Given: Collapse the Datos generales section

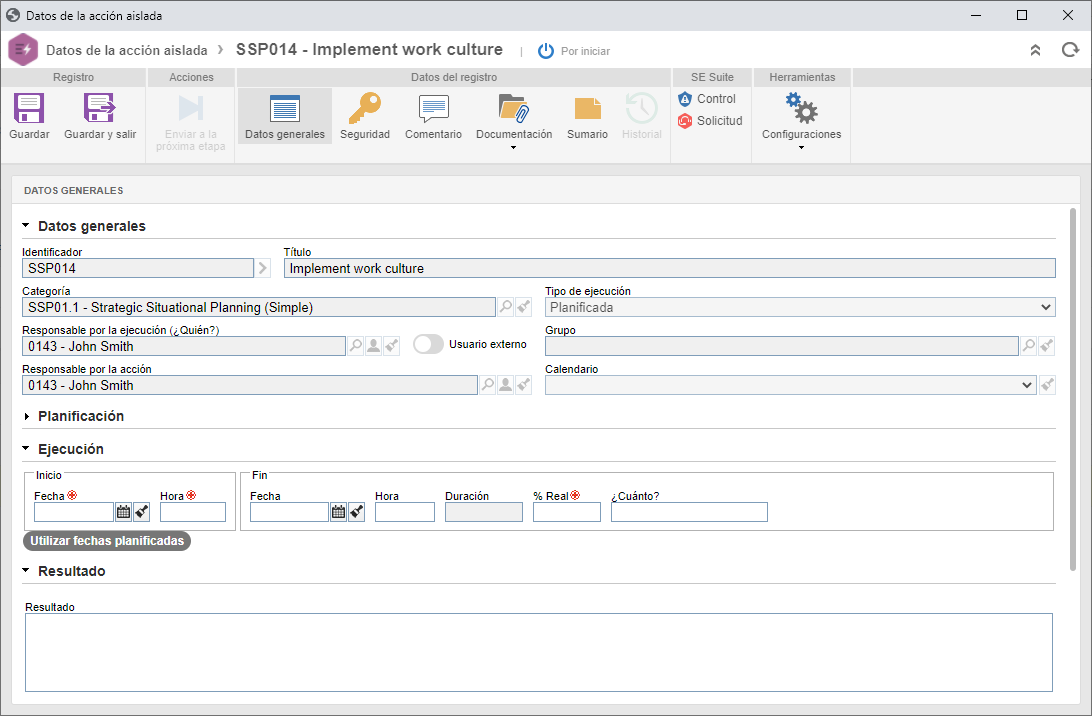Looking at the screenshot, I should click(x=26, y=226).
